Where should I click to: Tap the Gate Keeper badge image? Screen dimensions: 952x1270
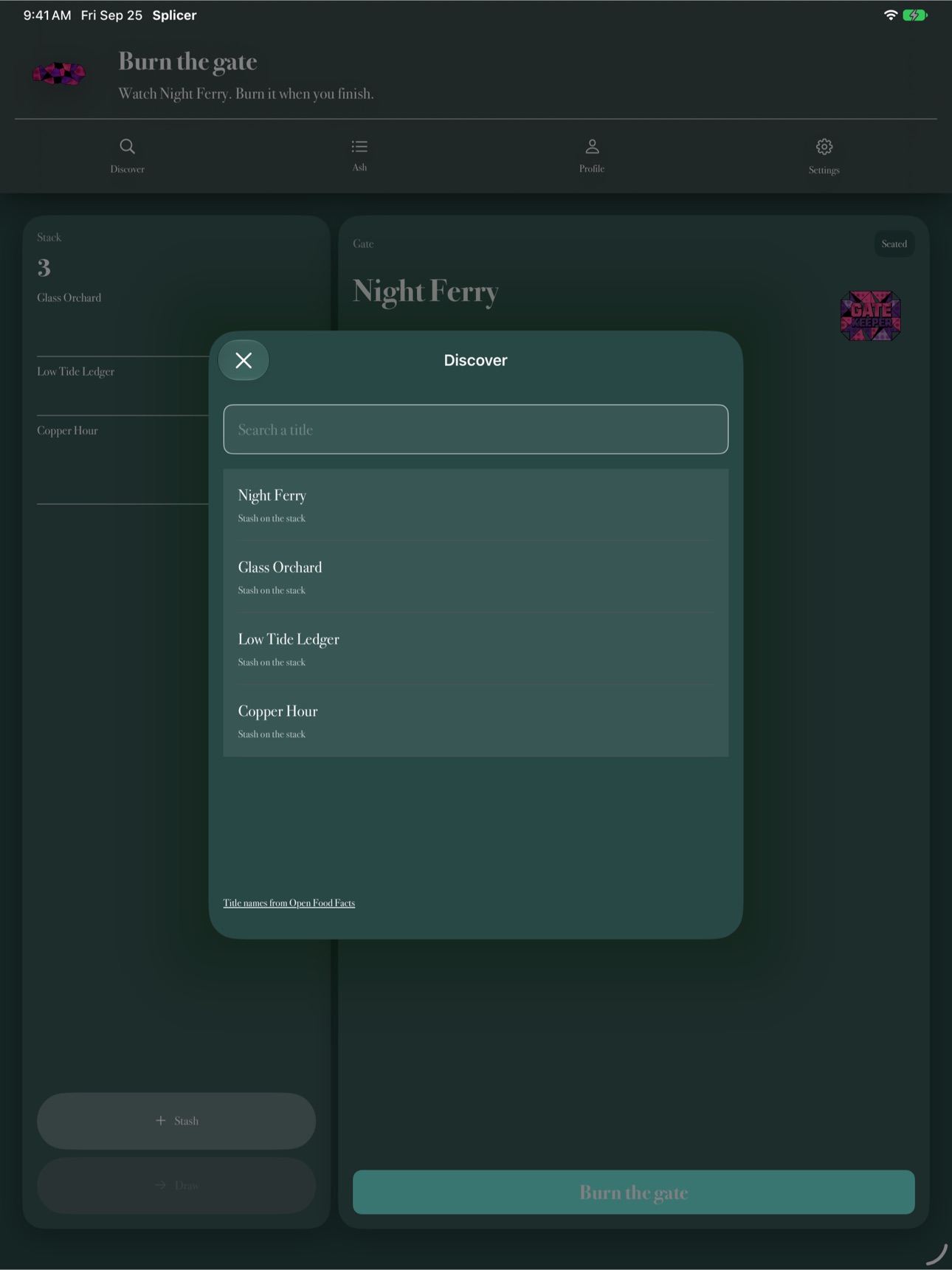pyautogui.click(x=871, y=316)
